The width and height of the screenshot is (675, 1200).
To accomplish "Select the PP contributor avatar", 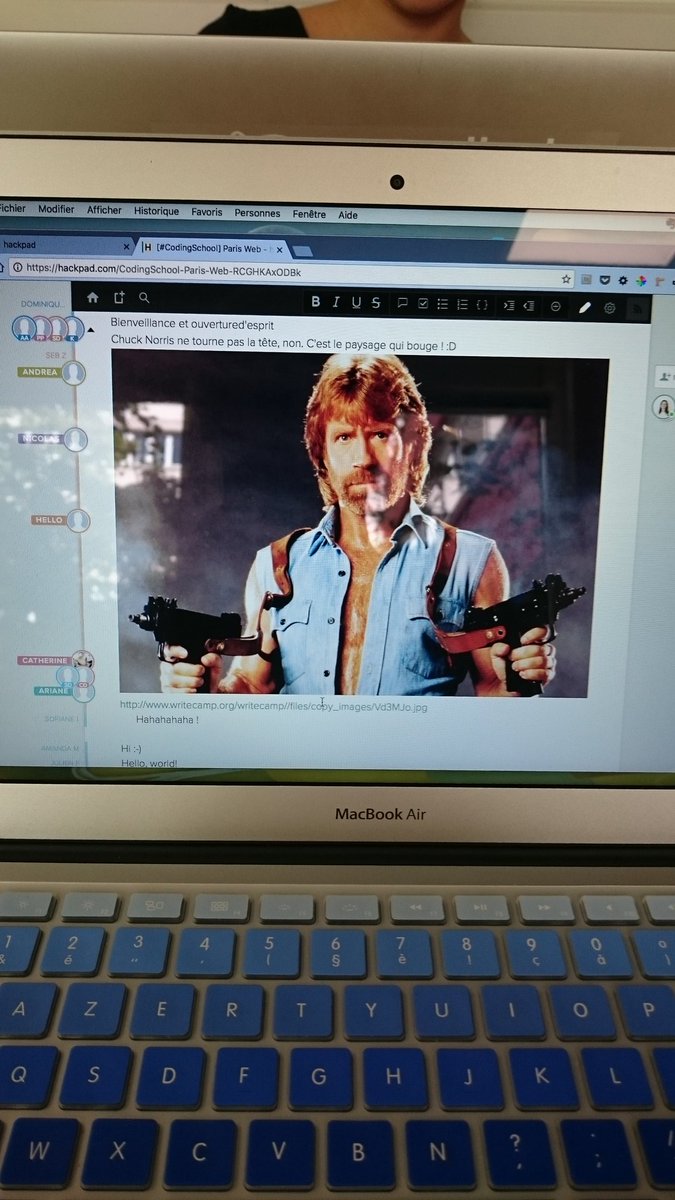I will point(42,329).
